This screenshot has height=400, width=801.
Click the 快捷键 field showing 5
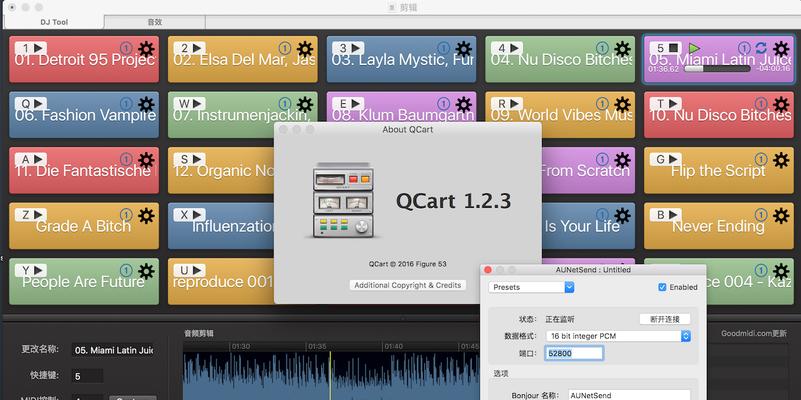(x=87, y=376)
